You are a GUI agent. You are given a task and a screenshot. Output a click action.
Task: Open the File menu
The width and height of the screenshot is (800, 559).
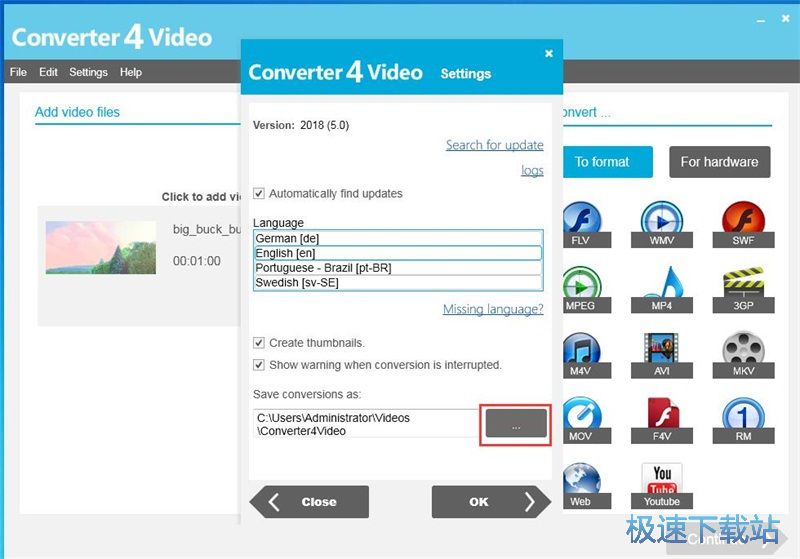click(18, 72)
